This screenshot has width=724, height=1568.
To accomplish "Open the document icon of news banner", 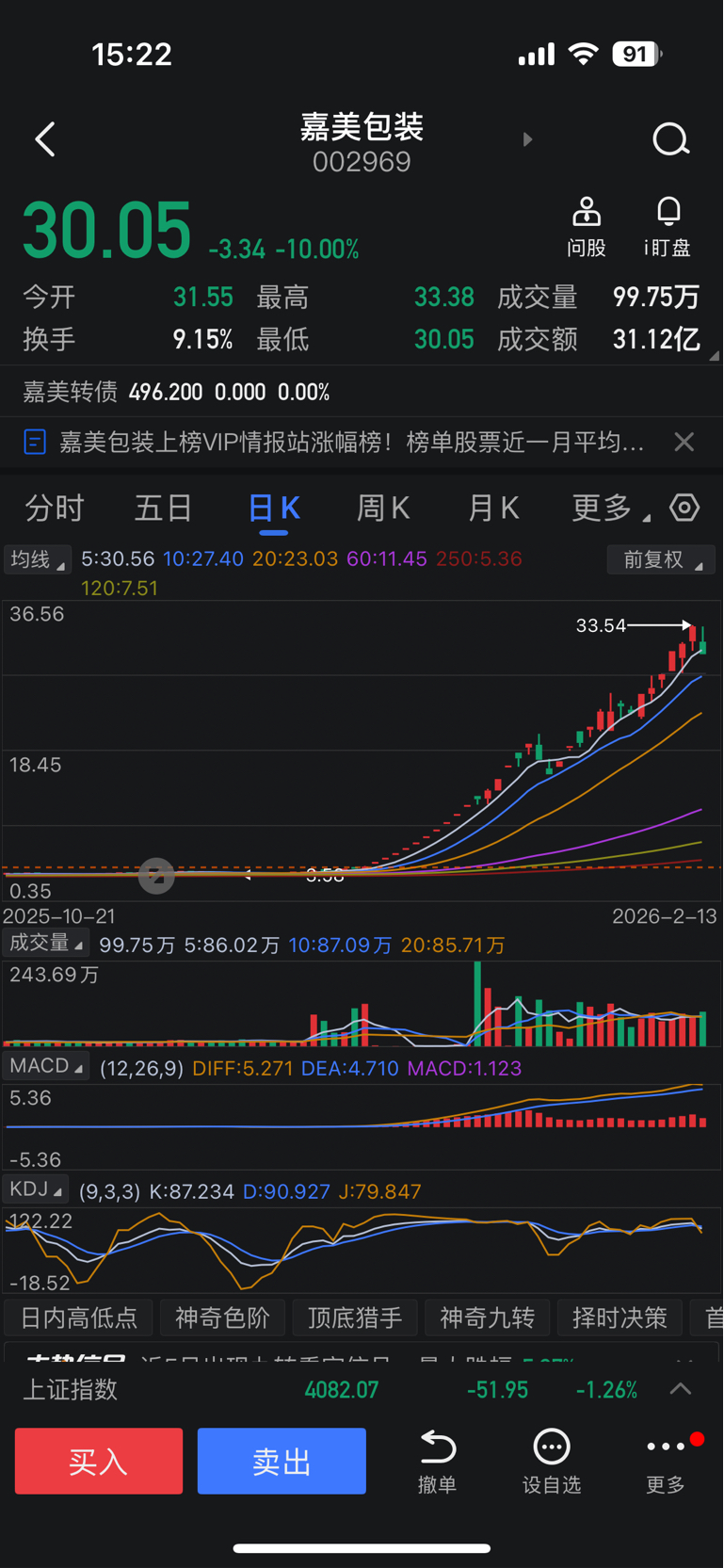I will [x=35, y=442].
